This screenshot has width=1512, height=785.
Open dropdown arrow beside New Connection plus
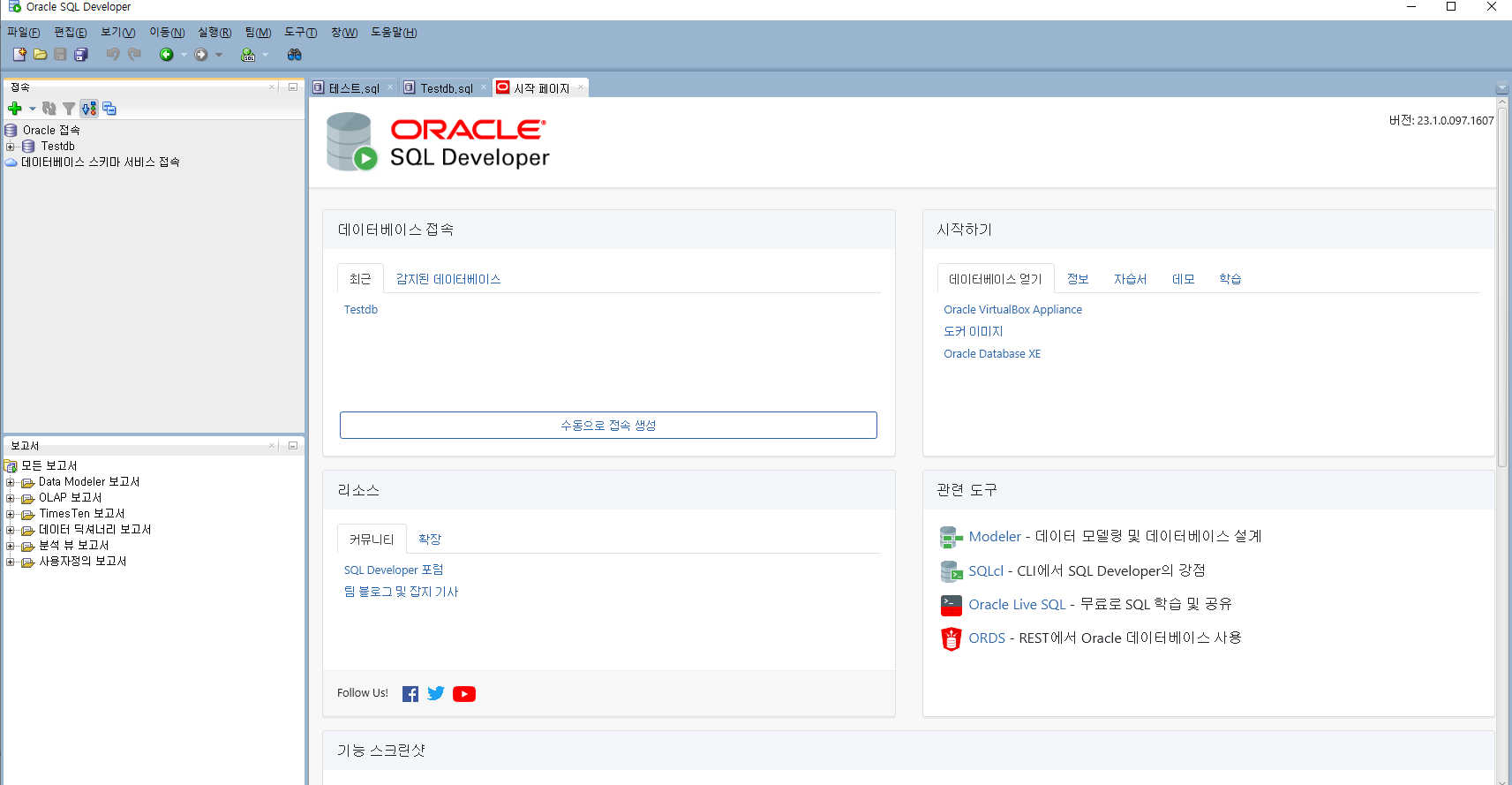33,109
